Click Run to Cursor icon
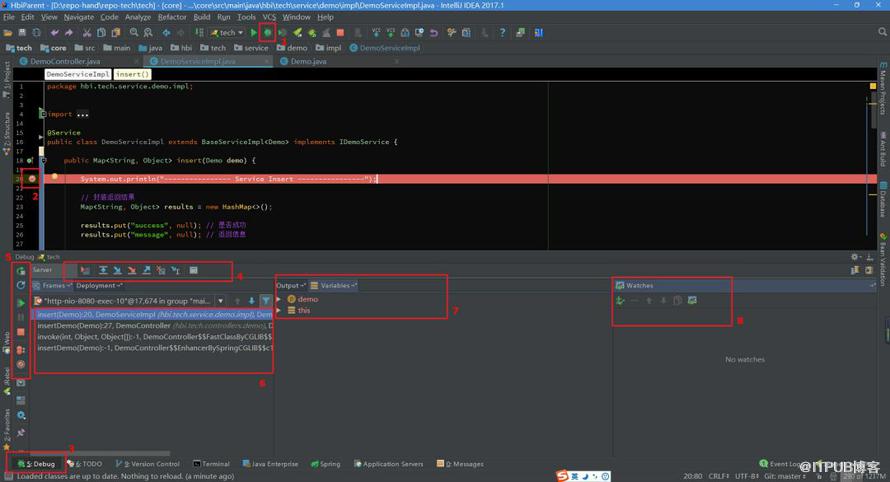Viewport: 890px width, 482px height. click(x=176, y=271)
